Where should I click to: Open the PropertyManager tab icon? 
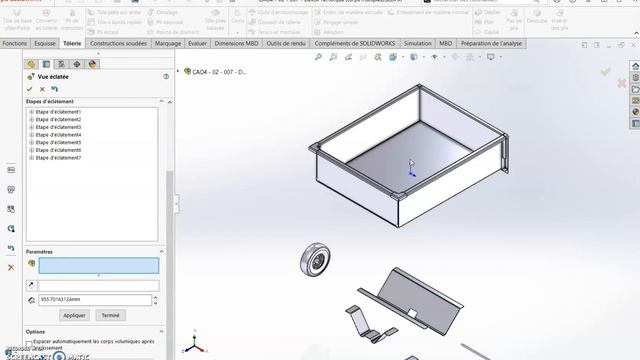click(x=46, y=64)
